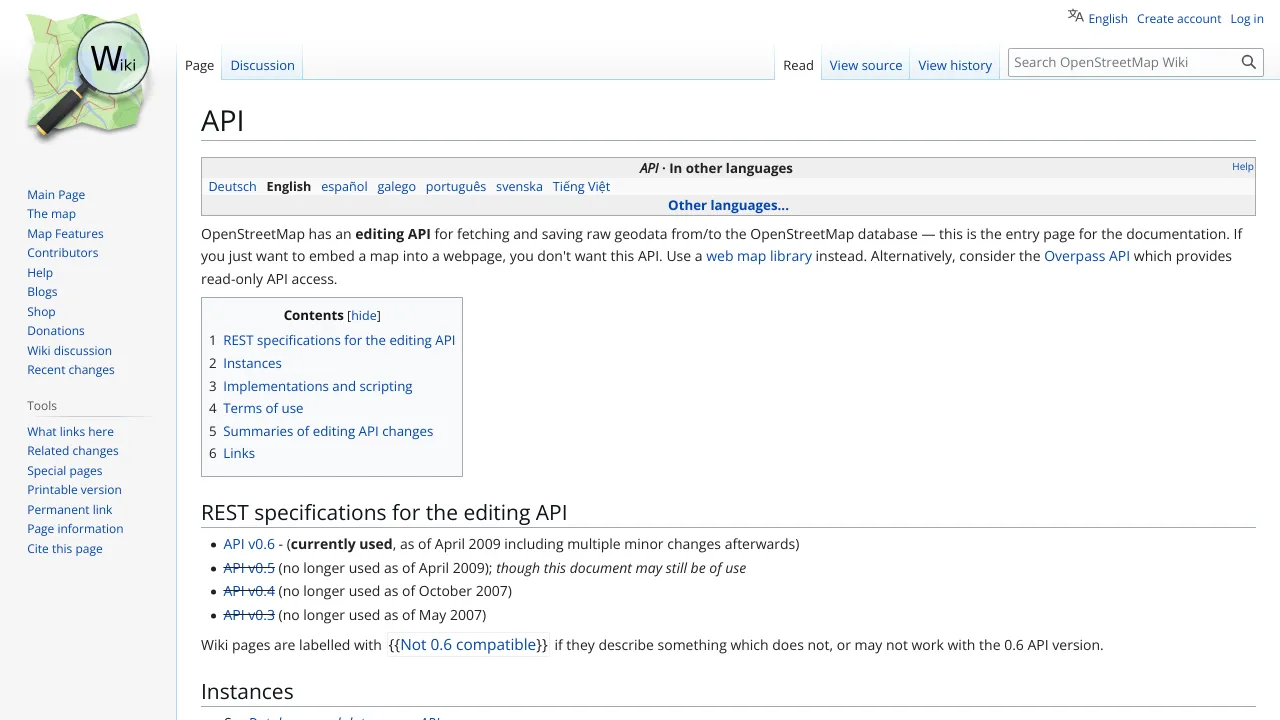Screen dimensions: 1280x720
Task: Open API v0.3 link
Action: pyautogui.click(x=249, y=615)
